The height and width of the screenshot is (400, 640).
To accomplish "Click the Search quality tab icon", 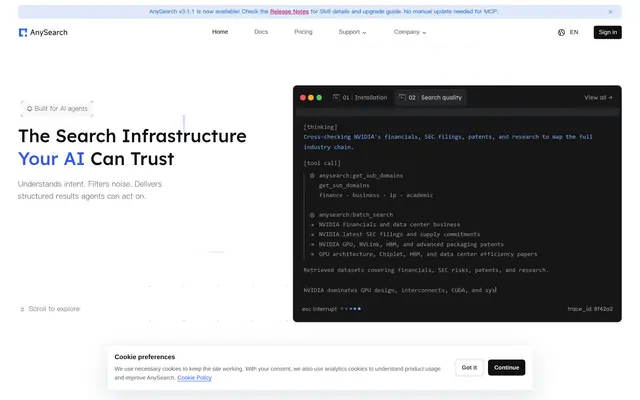I will pyautogui.click(x=402, y=97).
